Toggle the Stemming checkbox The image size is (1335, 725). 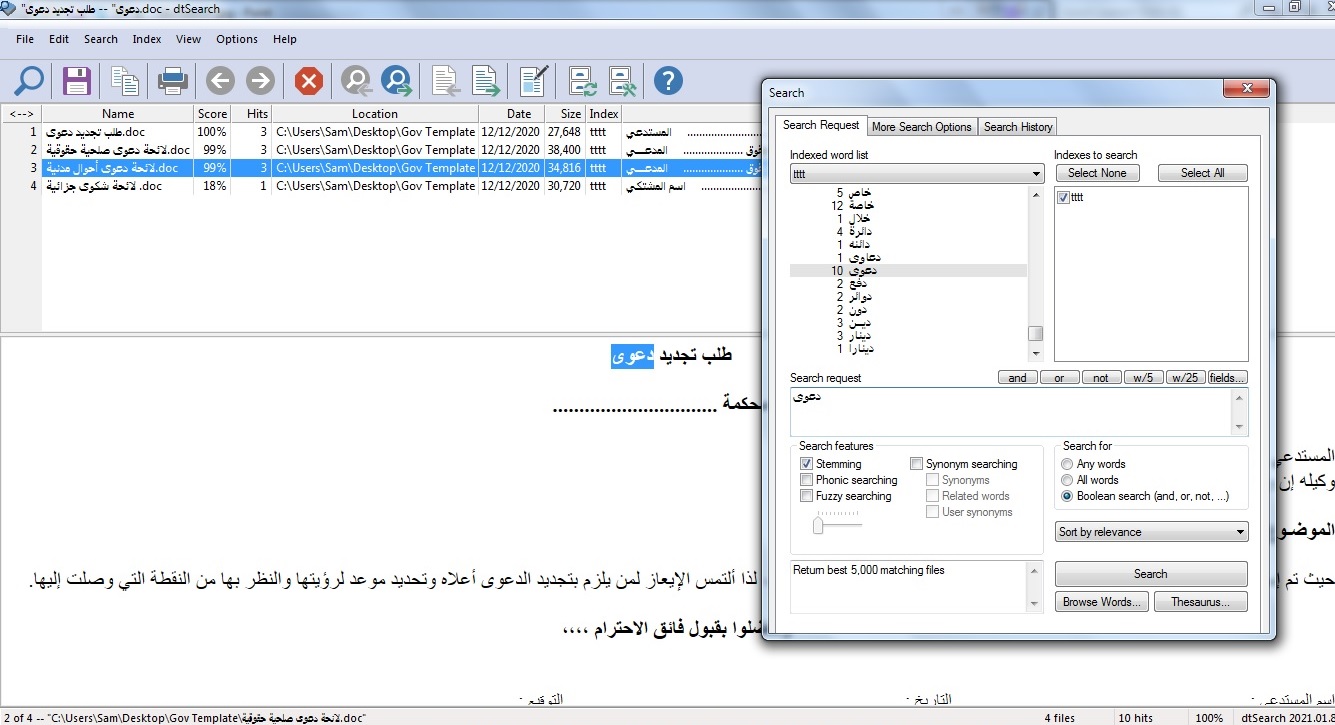[x=806, y=464]
